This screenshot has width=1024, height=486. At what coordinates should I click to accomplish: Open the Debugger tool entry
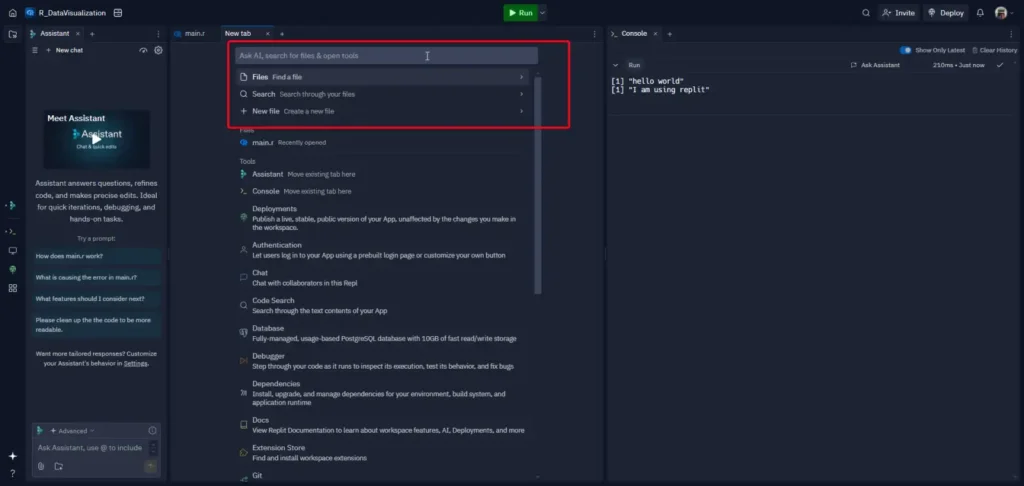point(382,361)
